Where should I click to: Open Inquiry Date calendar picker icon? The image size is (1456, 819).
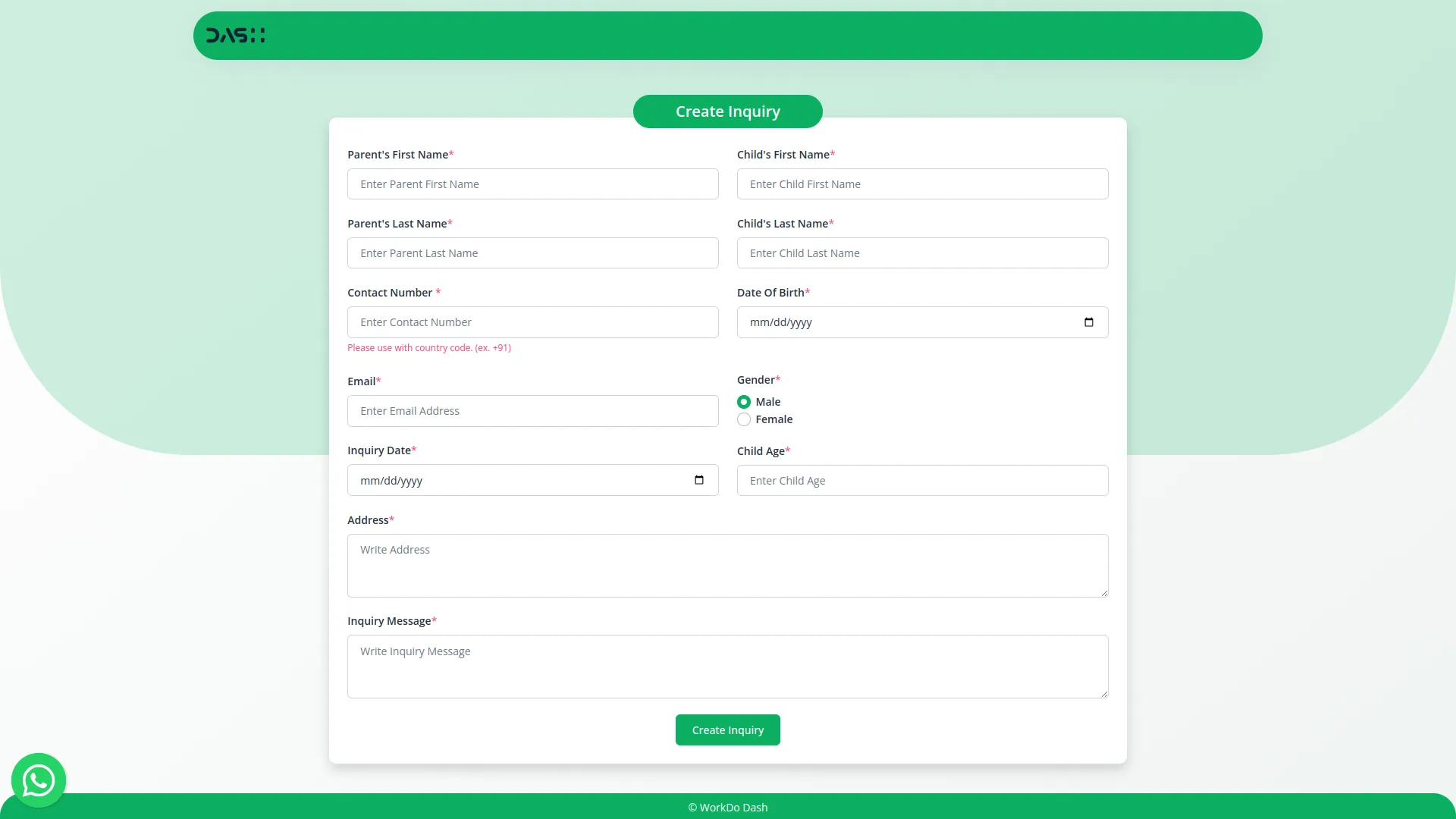(698, 480)
